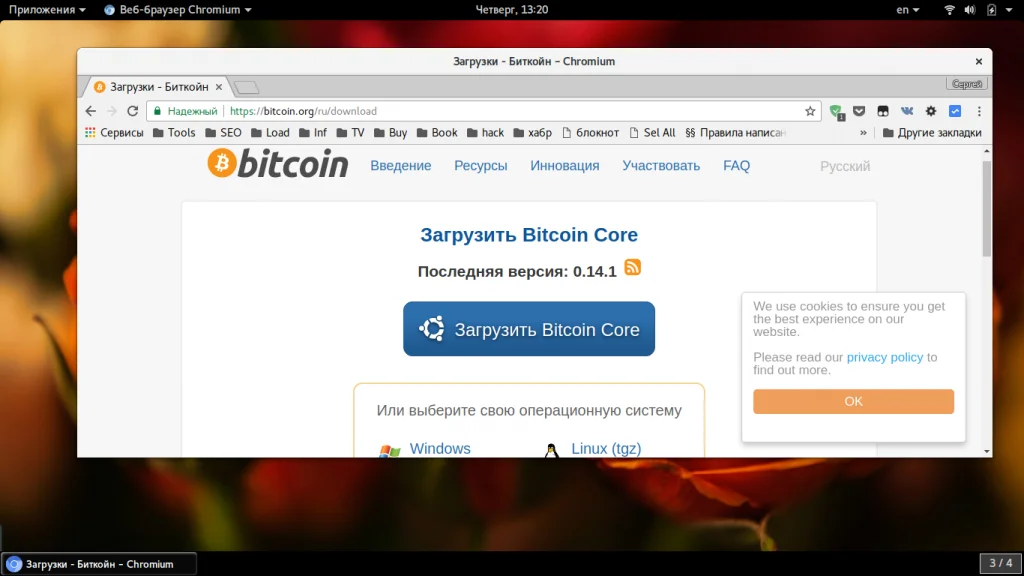Click the volume speaker icon
Viewport: 1024px width, 576px height.
pos(970,10)
